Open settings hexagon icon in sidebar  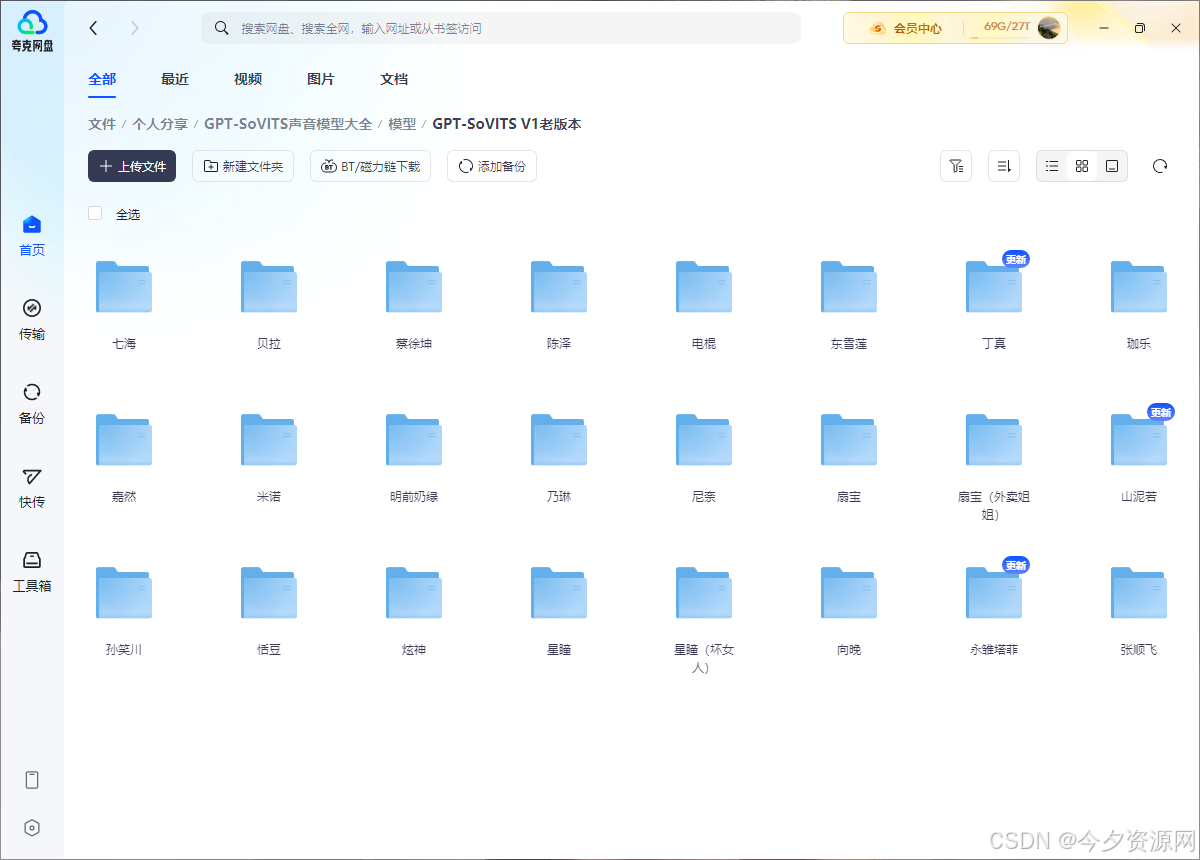32,828
